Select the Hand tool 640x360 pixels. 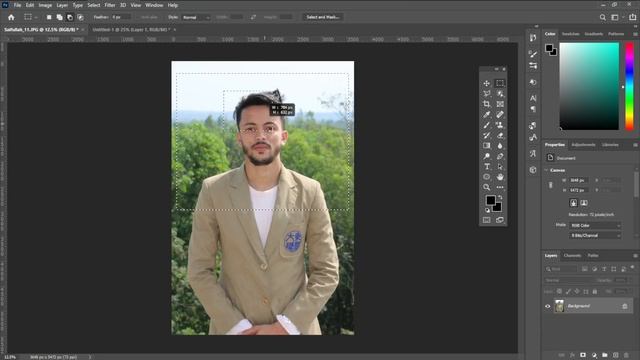(500, 177)
